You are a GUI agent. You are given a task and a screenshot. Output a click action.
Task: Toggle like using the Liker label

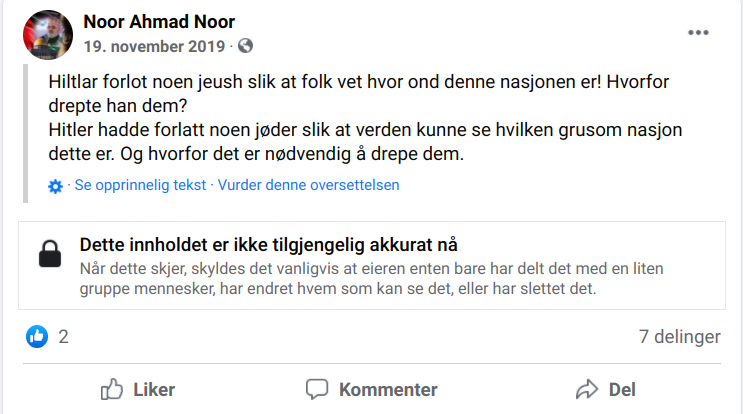pyautogui.click(x=154, y=389)
